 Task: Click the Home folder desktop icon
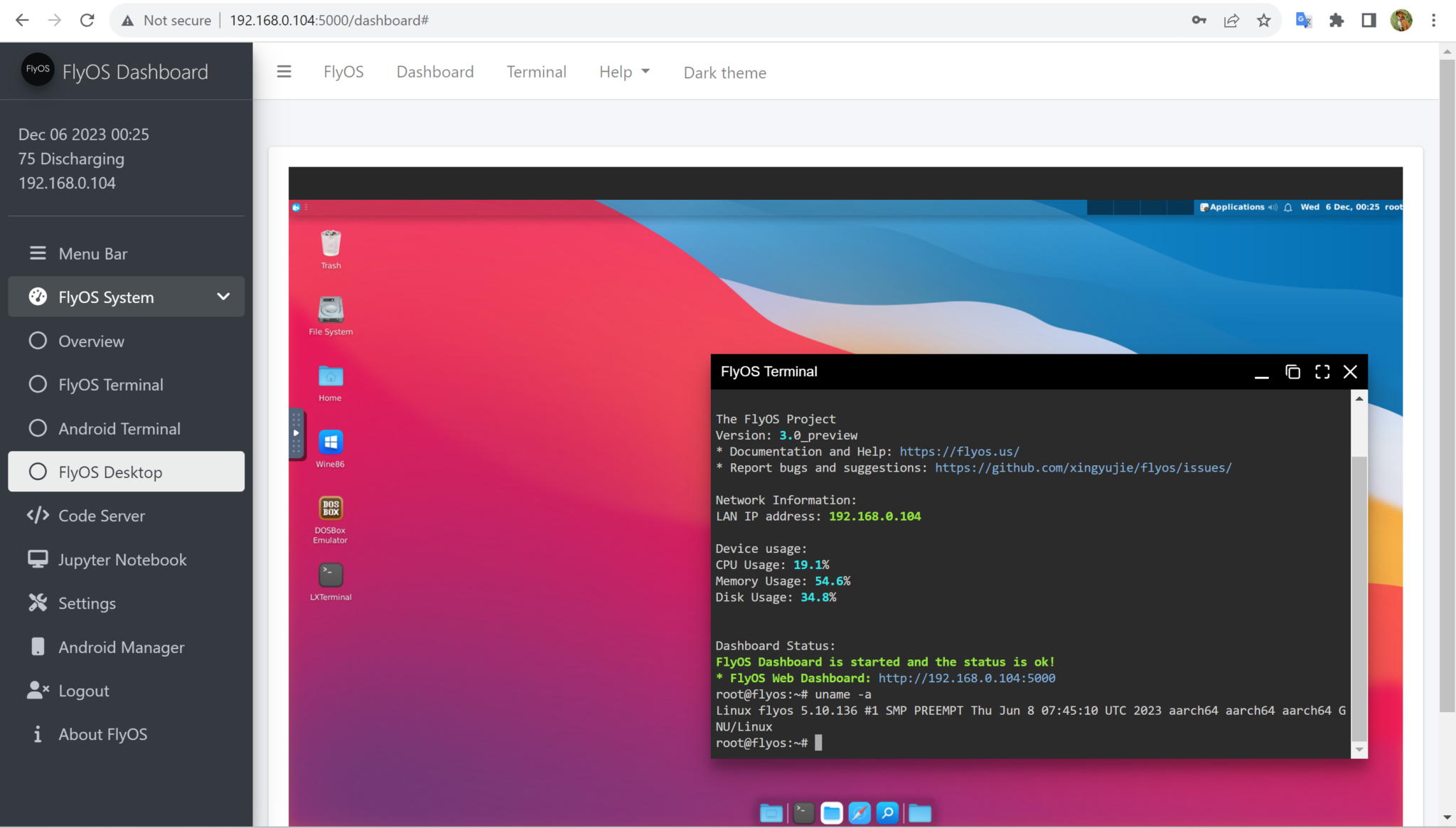[x=330, y=376]
